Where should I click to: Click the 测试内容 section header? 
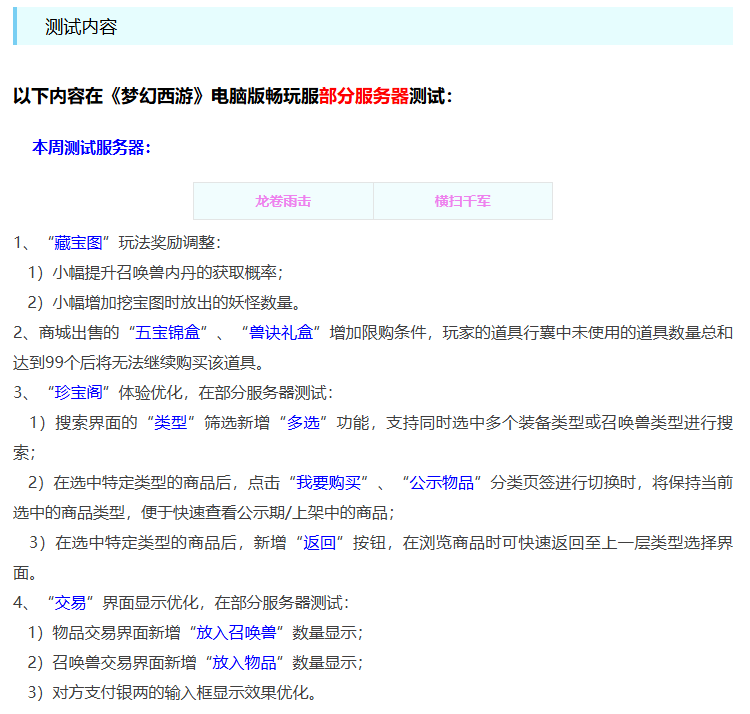81,27
